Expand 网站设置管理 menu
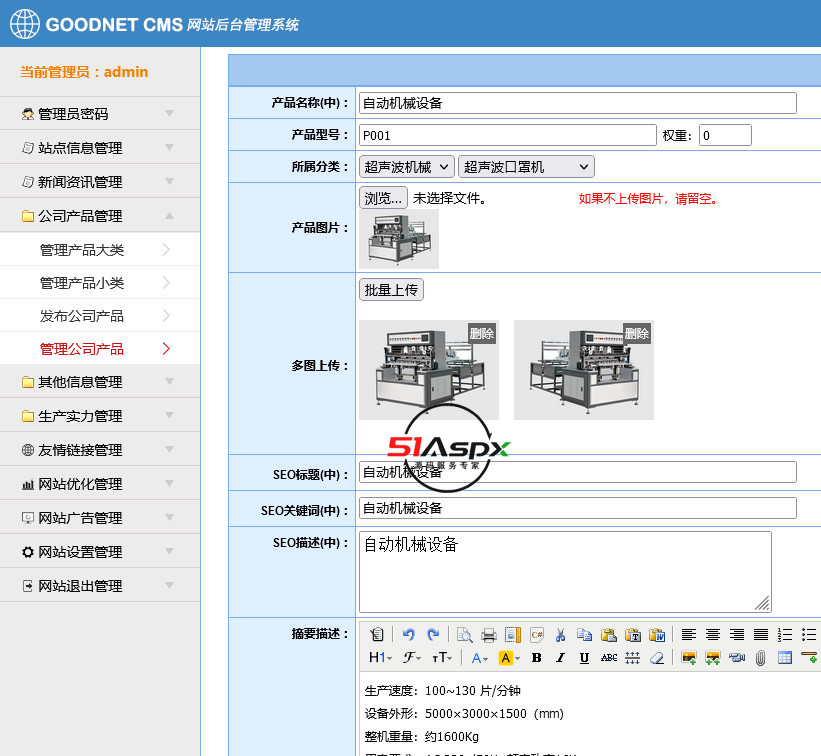The height and width of the screenshot is (756, 821). coord(100,552)
